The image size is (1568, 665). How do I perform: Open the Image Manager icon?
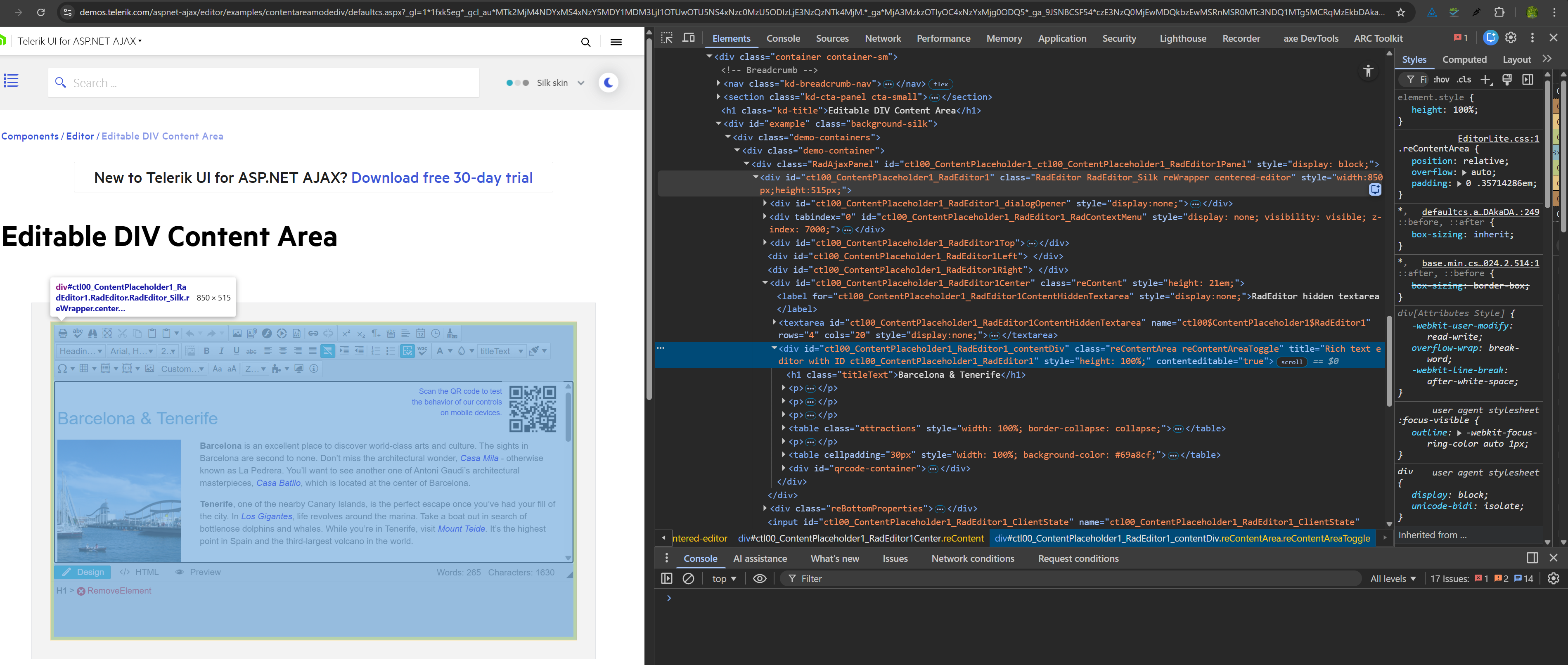[237, 334]
